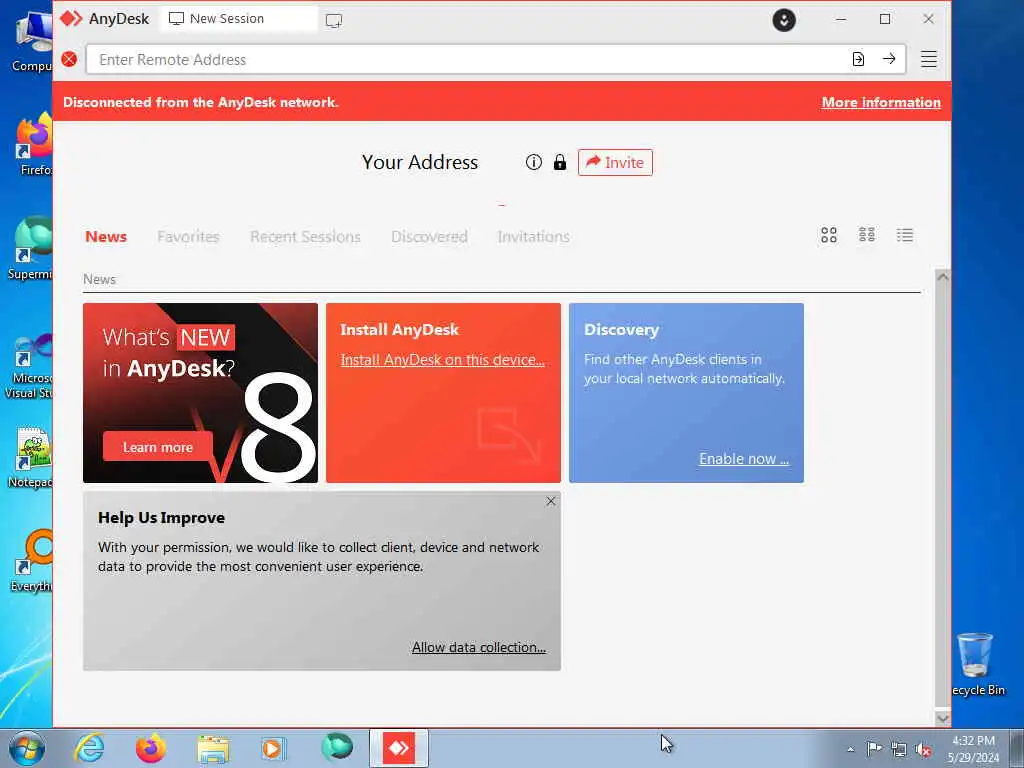Switch to the Favorites tab
1024x768 pixels.
pyautogui.click(x=188, y=236)
